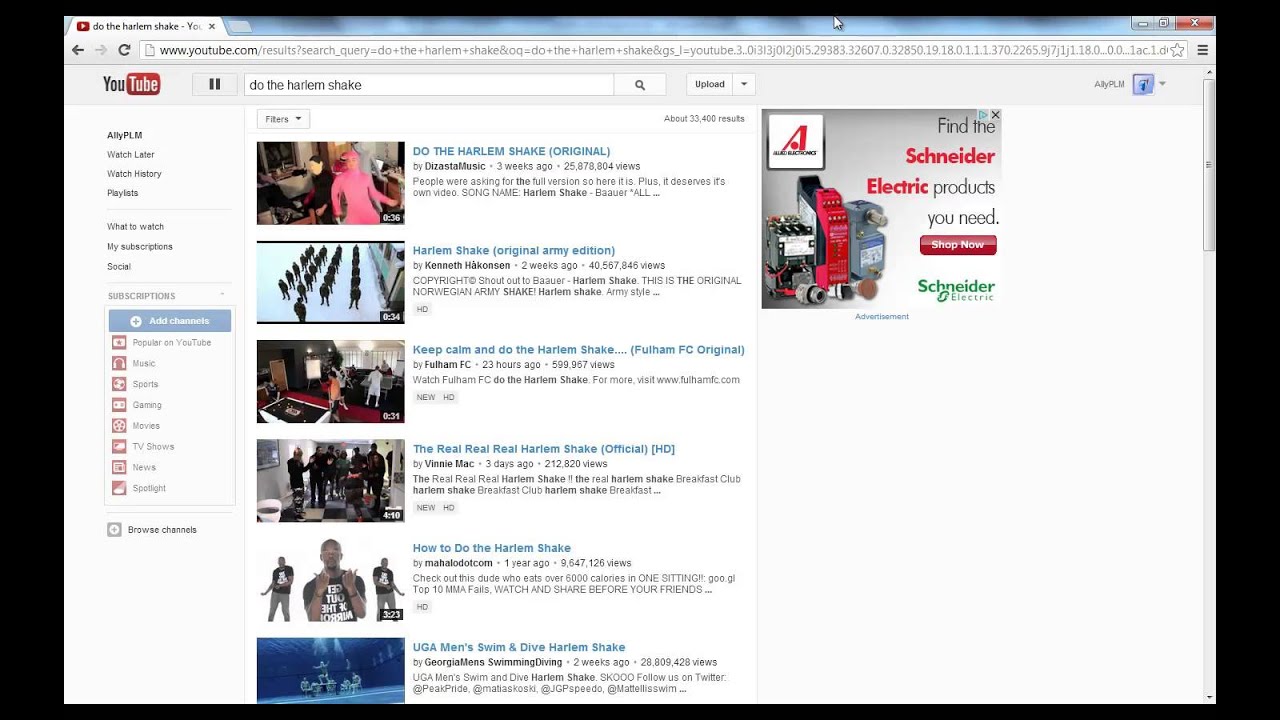Click the News channel icon
This screenshot has height=720, width=1280.
pyautogui.click(x=119, y=468)
